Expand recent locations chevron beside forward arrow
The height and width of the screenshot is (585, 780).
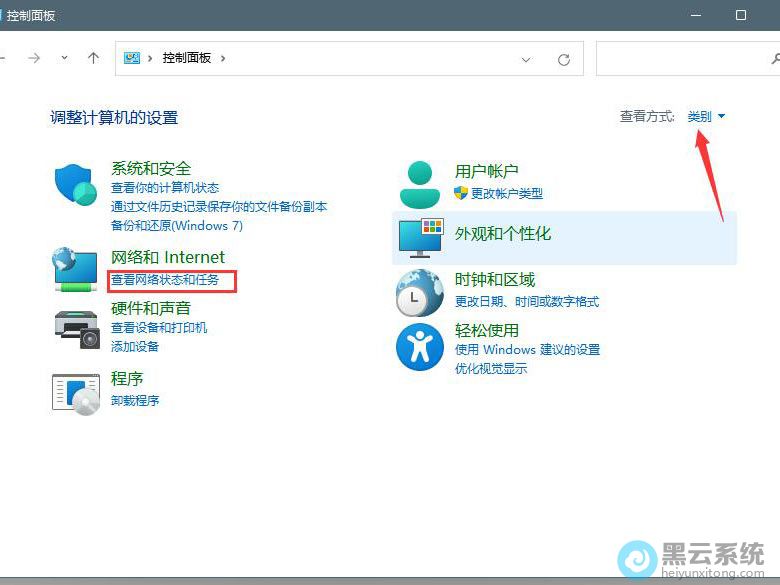click(64, 58)
